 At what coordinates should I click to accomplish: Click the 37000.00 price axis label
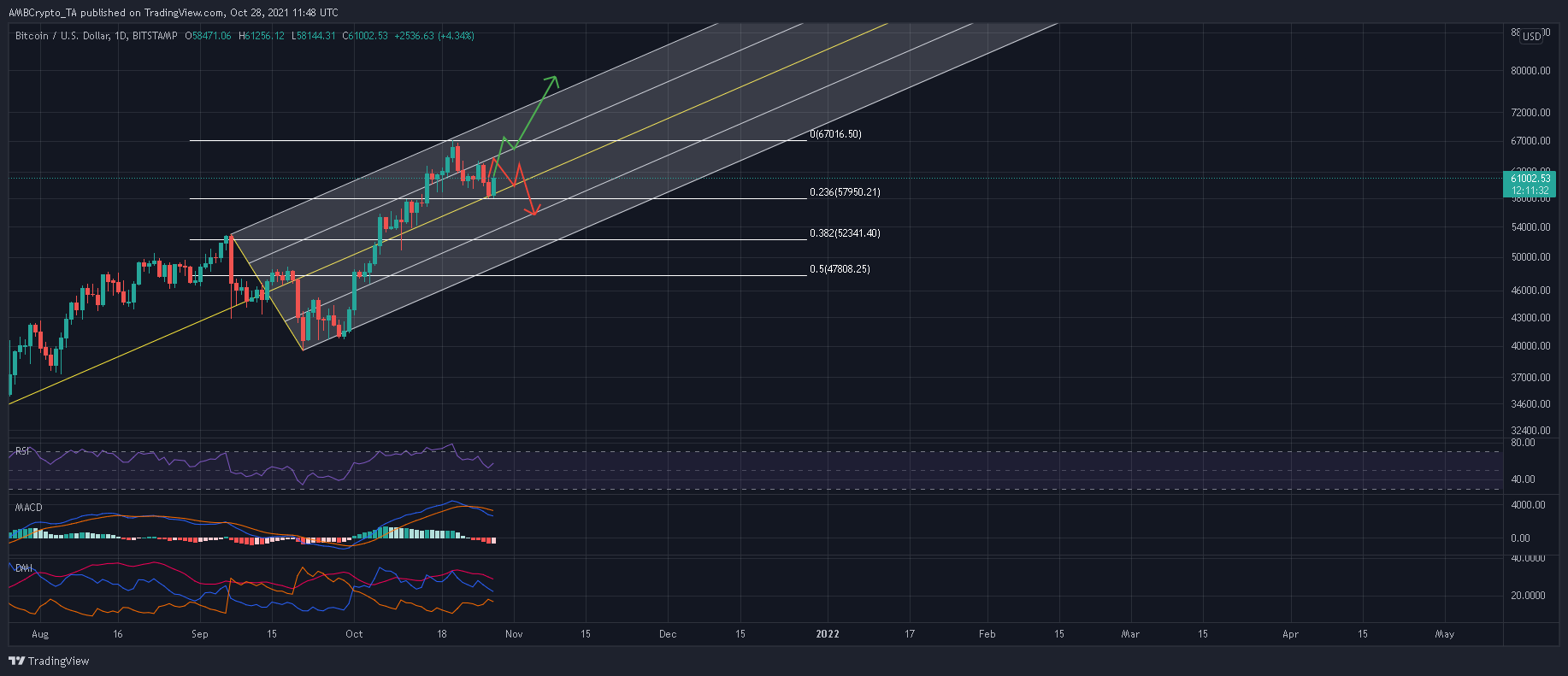(1530, 378)
